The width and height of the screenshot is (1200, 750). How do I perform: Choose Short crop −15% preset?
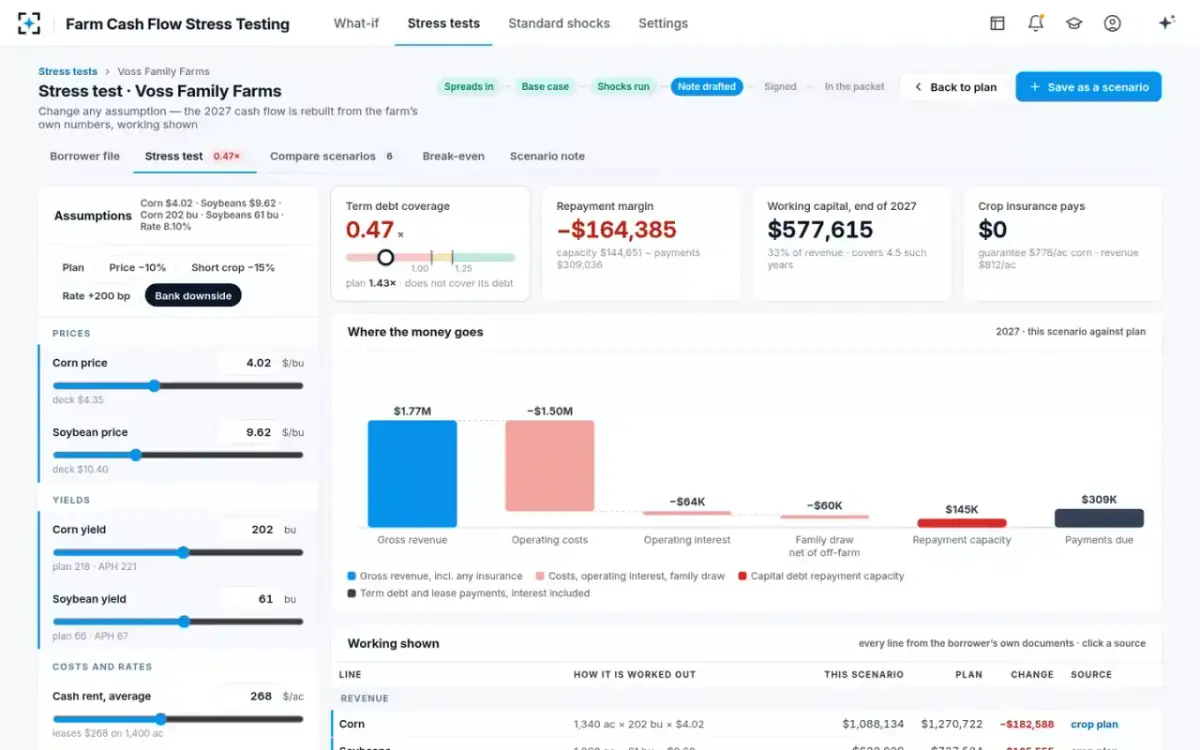click(233, 268)
